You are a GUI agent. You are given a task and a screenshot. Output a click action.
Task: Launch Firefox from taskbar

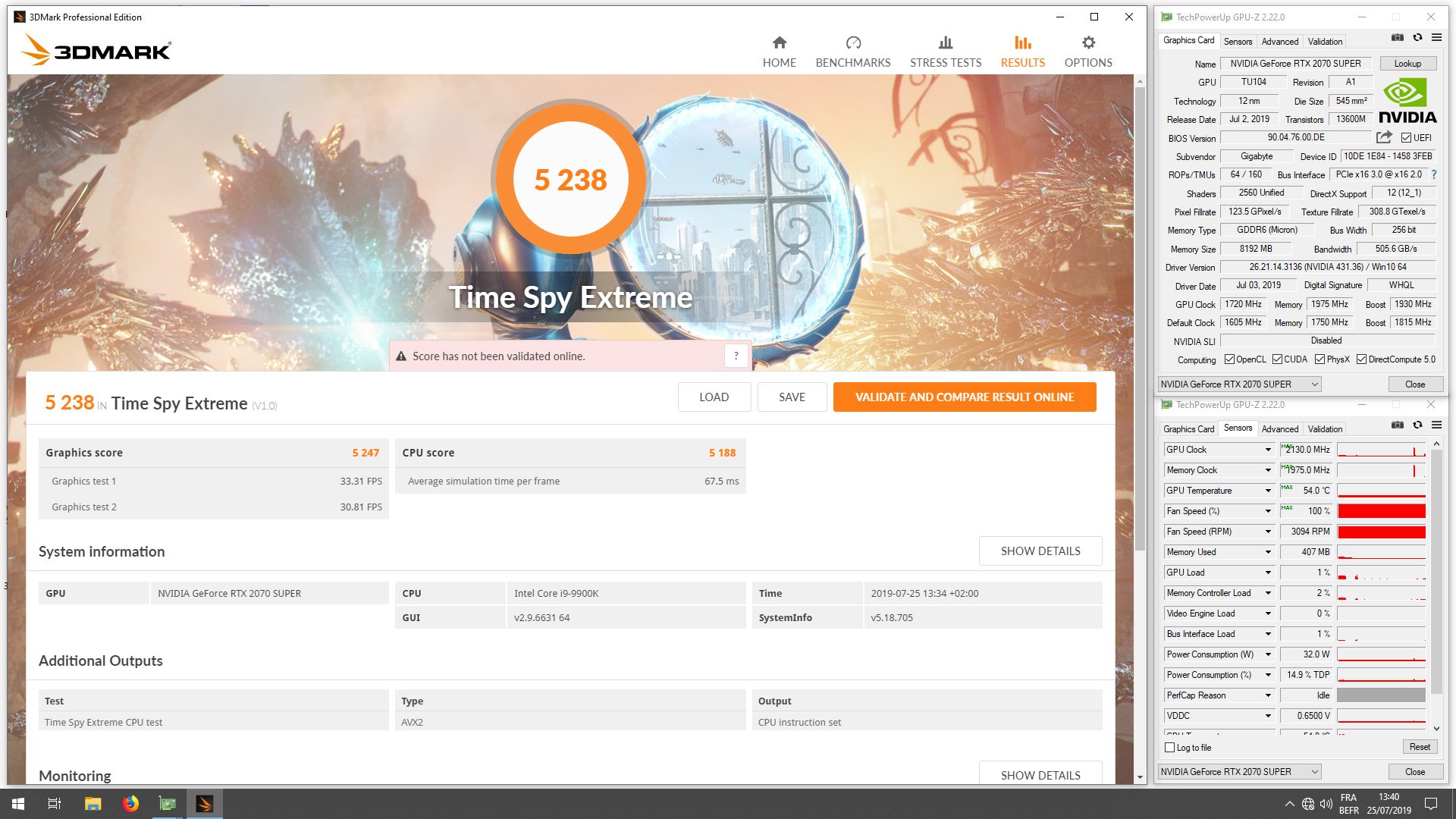click(x=130, y=804)
